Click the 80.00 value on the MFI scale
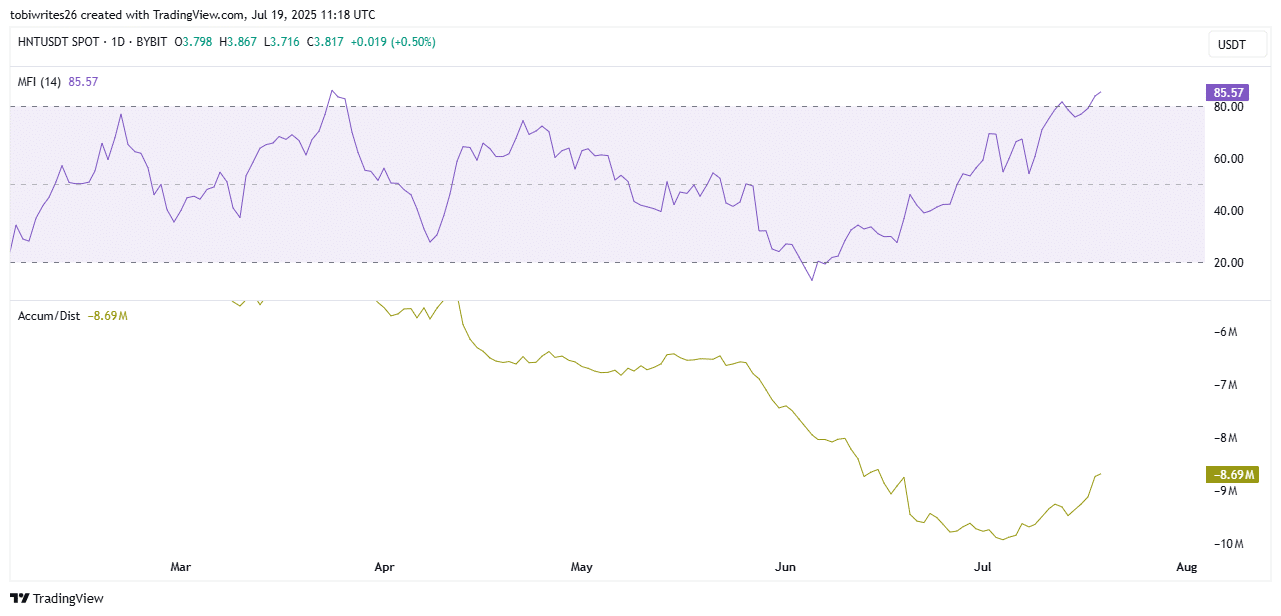The height and width of the screenshot is (616, 1281). click(1229, 107)
